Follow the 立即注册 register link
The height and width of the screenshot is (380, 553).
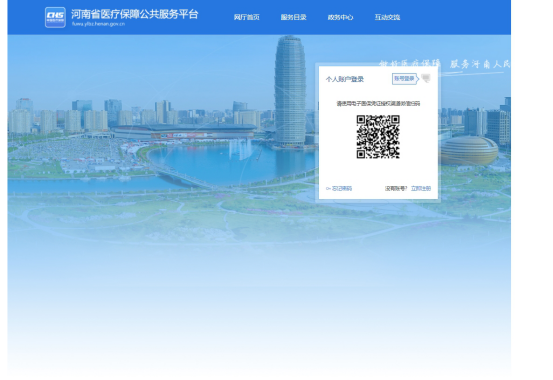(421, 188)
